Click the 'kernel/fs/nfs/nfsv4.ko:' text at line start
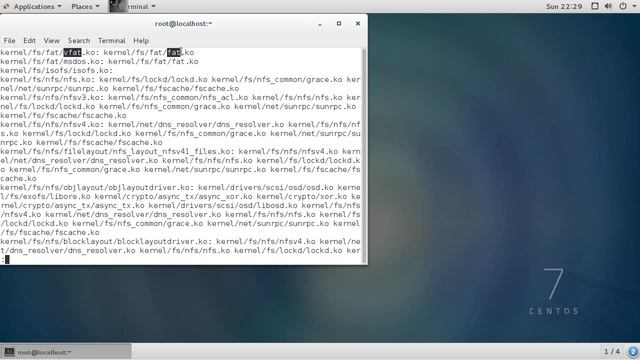Screen dimensions: 640x360 click(x=52, y=124)
